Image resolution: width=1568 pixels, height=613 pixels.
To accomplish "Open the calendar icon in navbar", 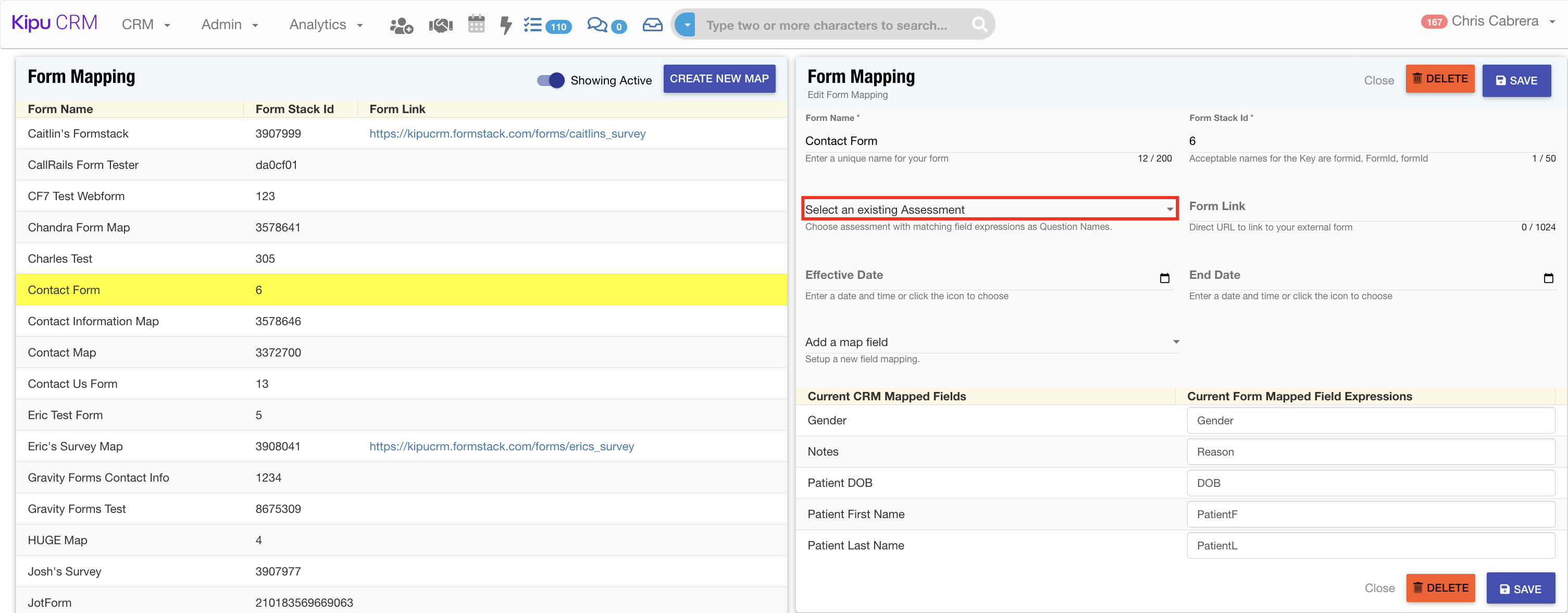I will pyautogui.click(x=476, y=24).
